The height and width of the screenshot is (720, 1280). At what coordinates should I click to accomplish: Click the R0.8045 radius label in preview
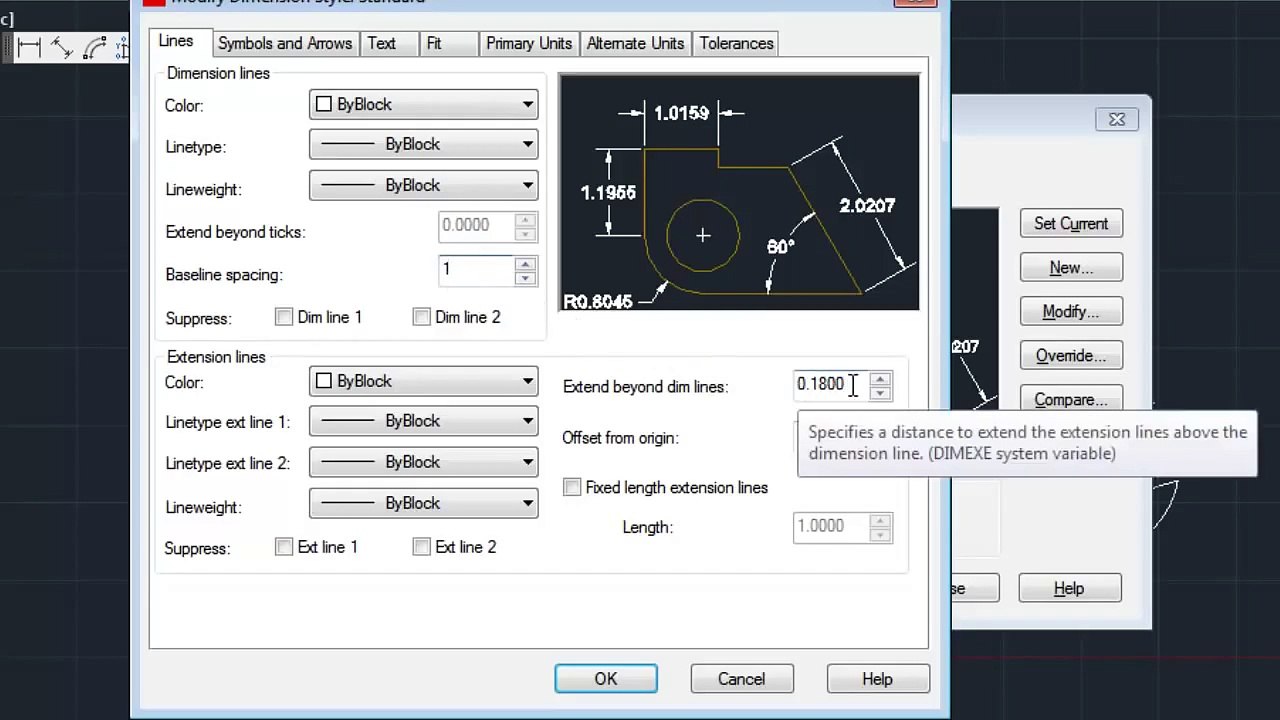click(598, 301)
